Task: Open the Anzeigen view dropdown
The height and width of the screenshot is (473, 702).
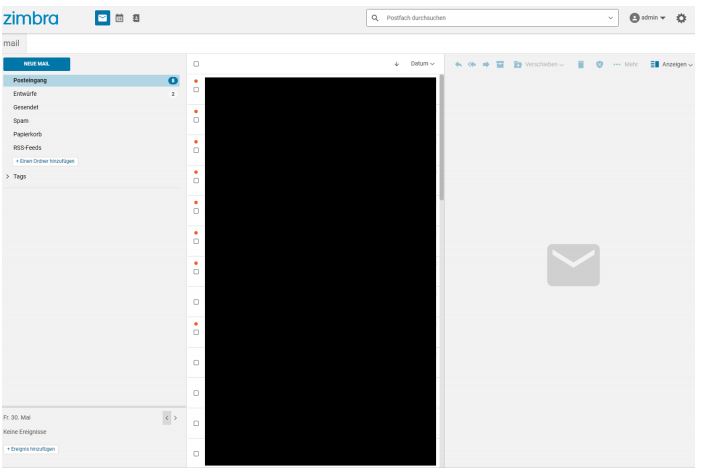Action: point(672,64)
